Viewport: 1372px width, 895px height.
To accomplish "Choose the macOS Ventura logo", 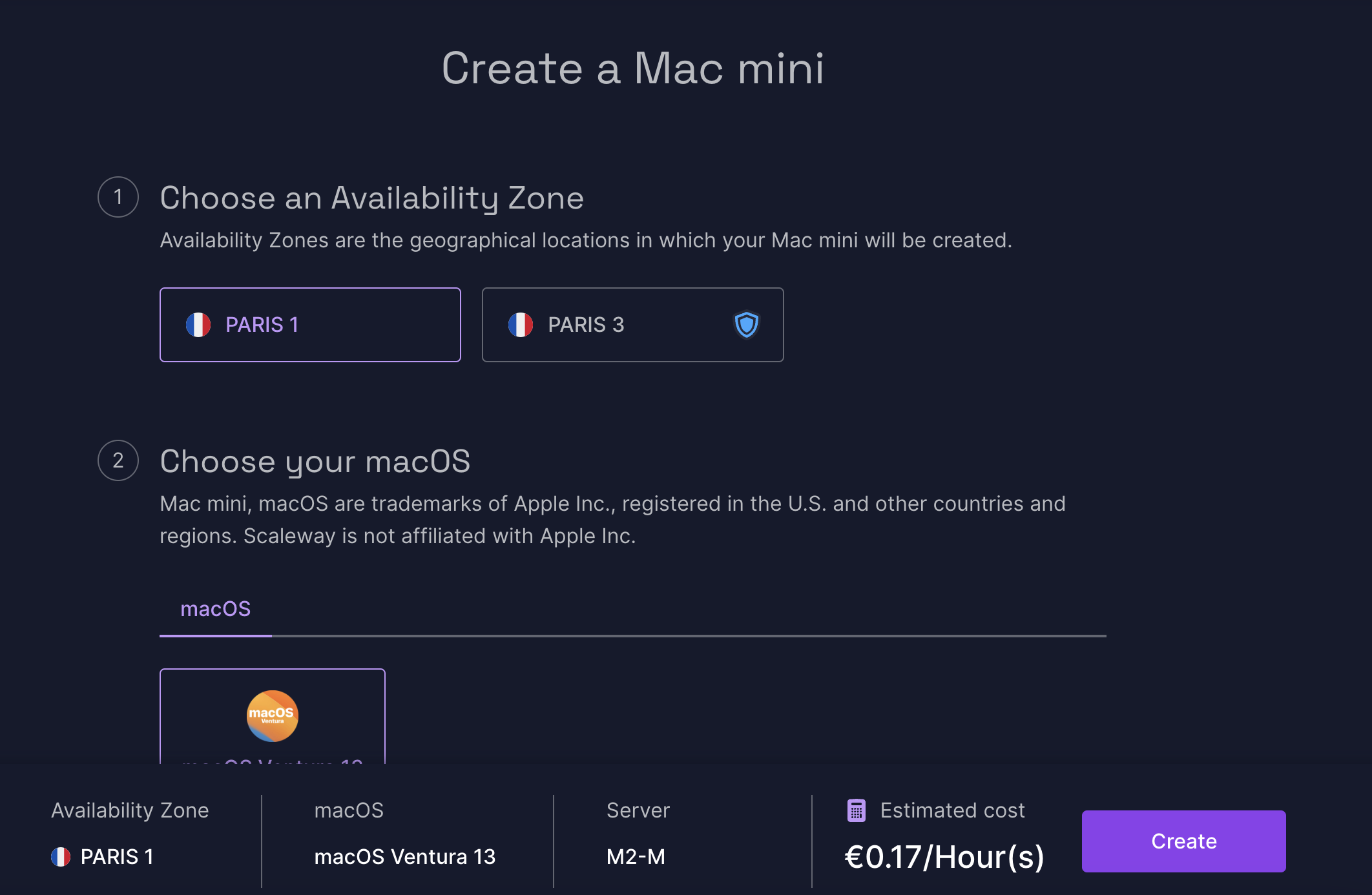I will 273,715.
